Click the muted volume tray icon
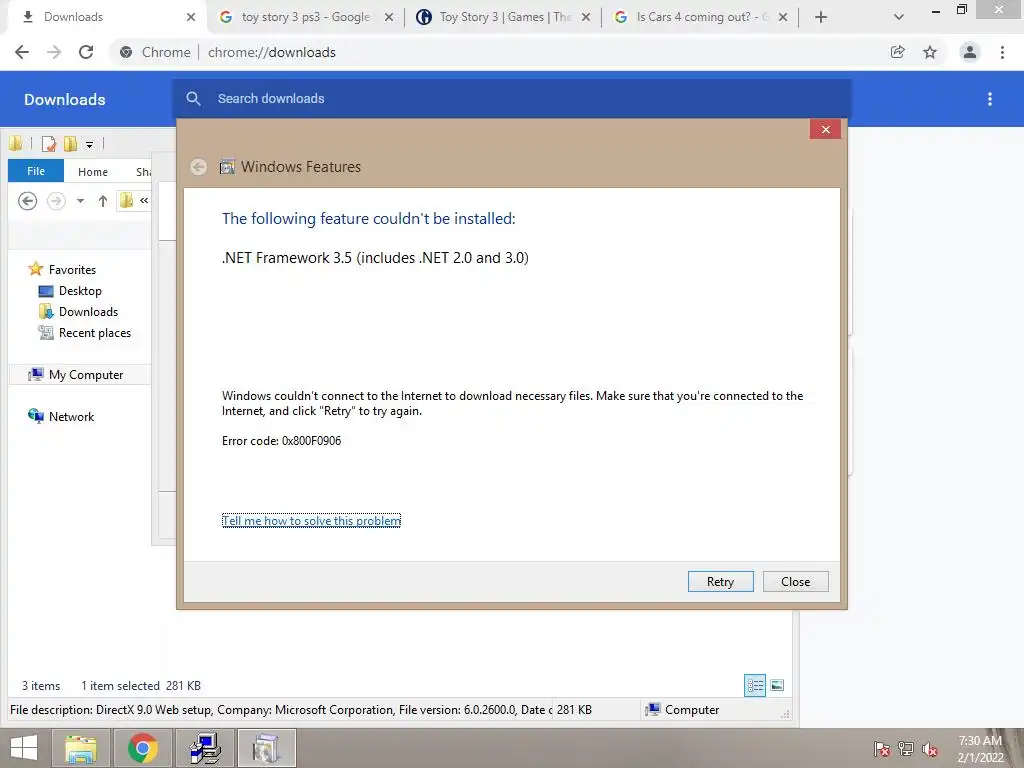 (930, 749)
